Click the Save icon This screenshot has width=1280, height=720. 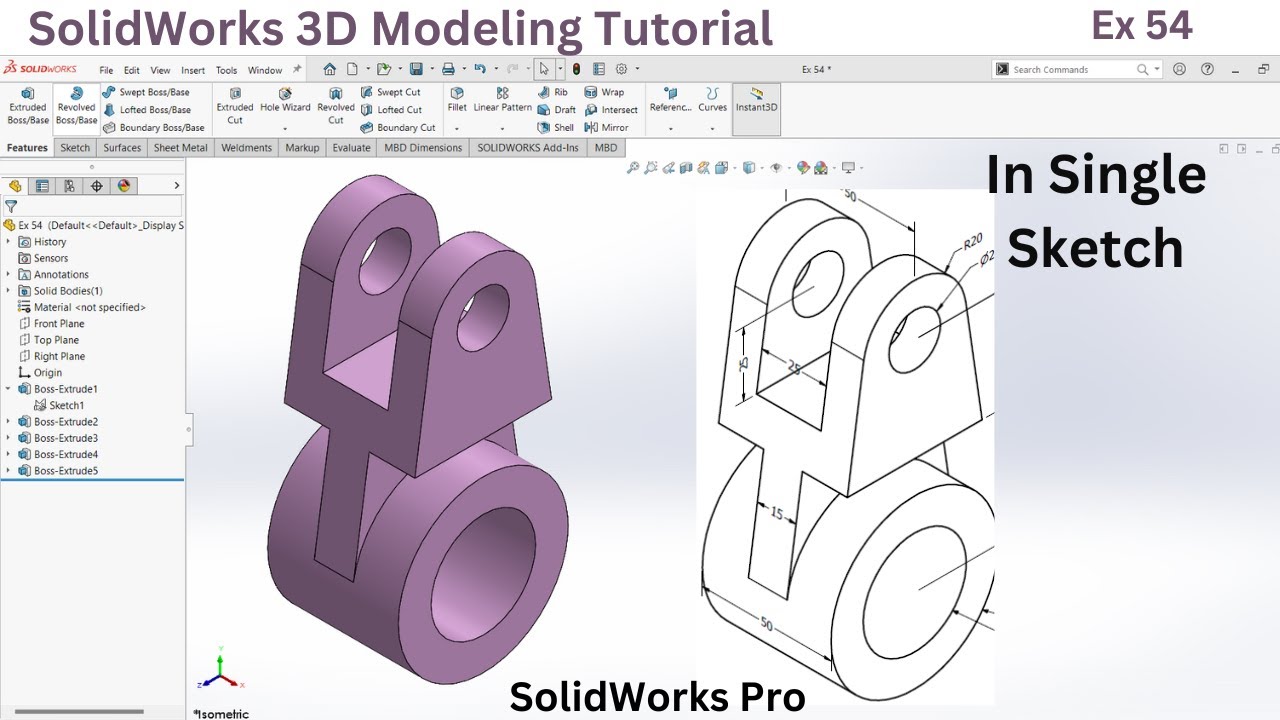pyautogui.click(x=416, y=69)
